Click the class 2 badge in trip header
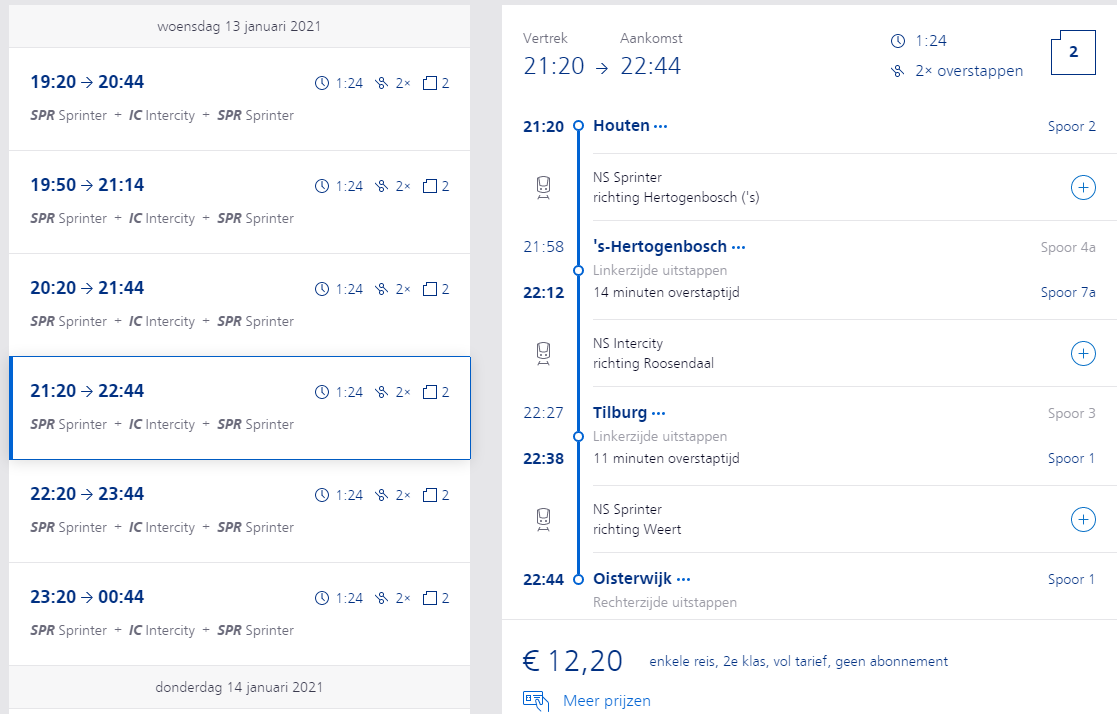 (1074, 53)
